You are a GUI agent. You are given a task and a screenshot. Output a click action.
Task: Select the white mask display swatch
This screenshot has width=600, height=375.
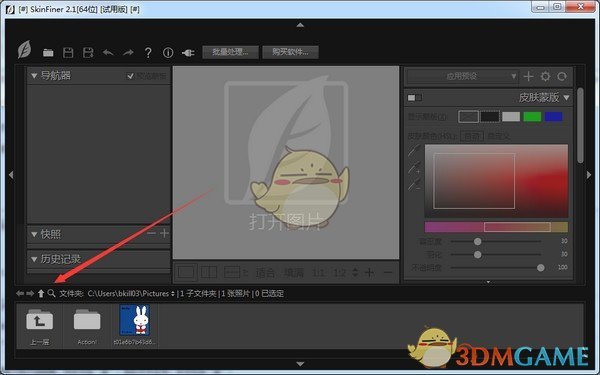coord(511,117)
